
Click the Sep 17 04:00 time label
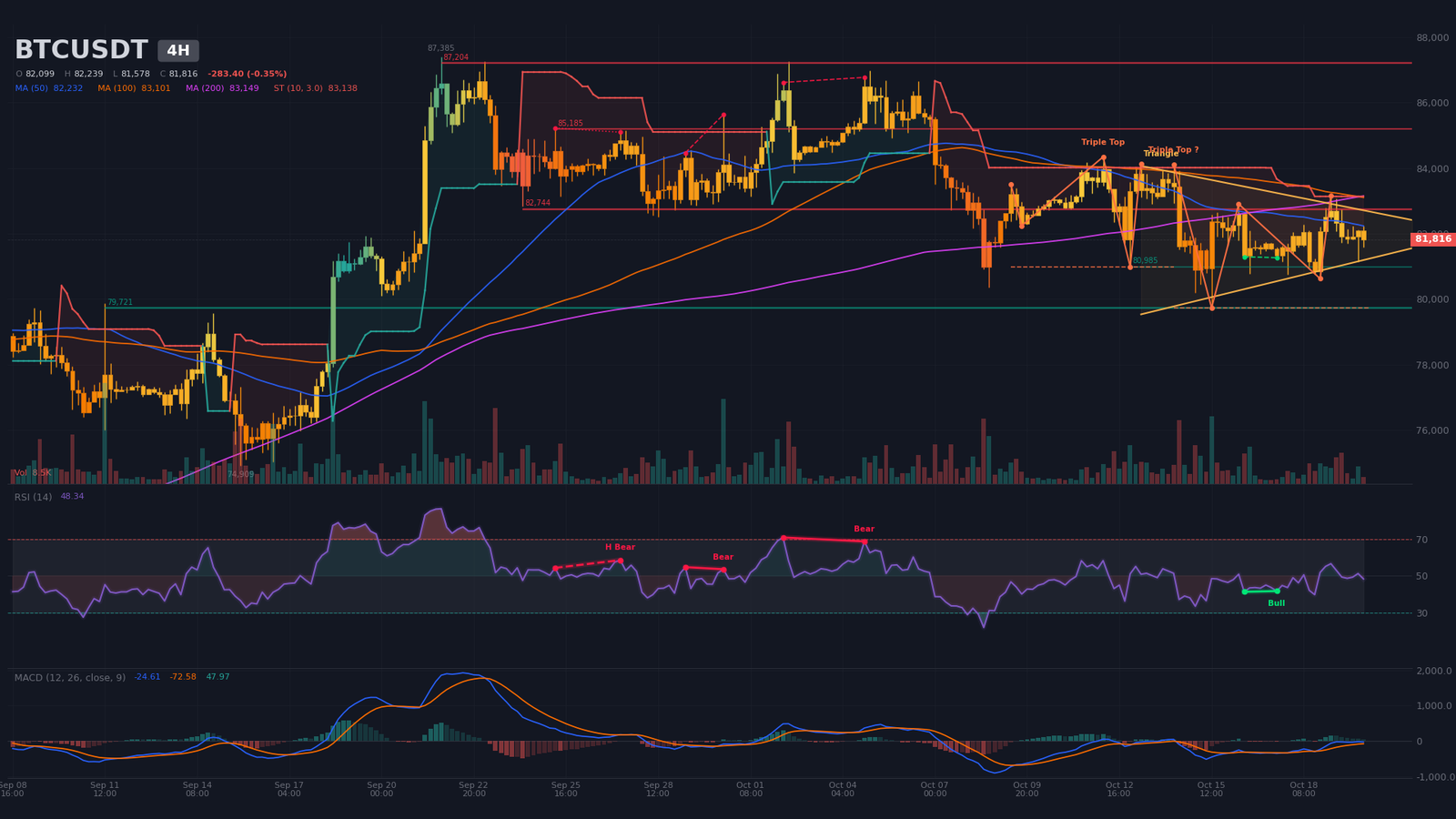(x=289, y=789)
